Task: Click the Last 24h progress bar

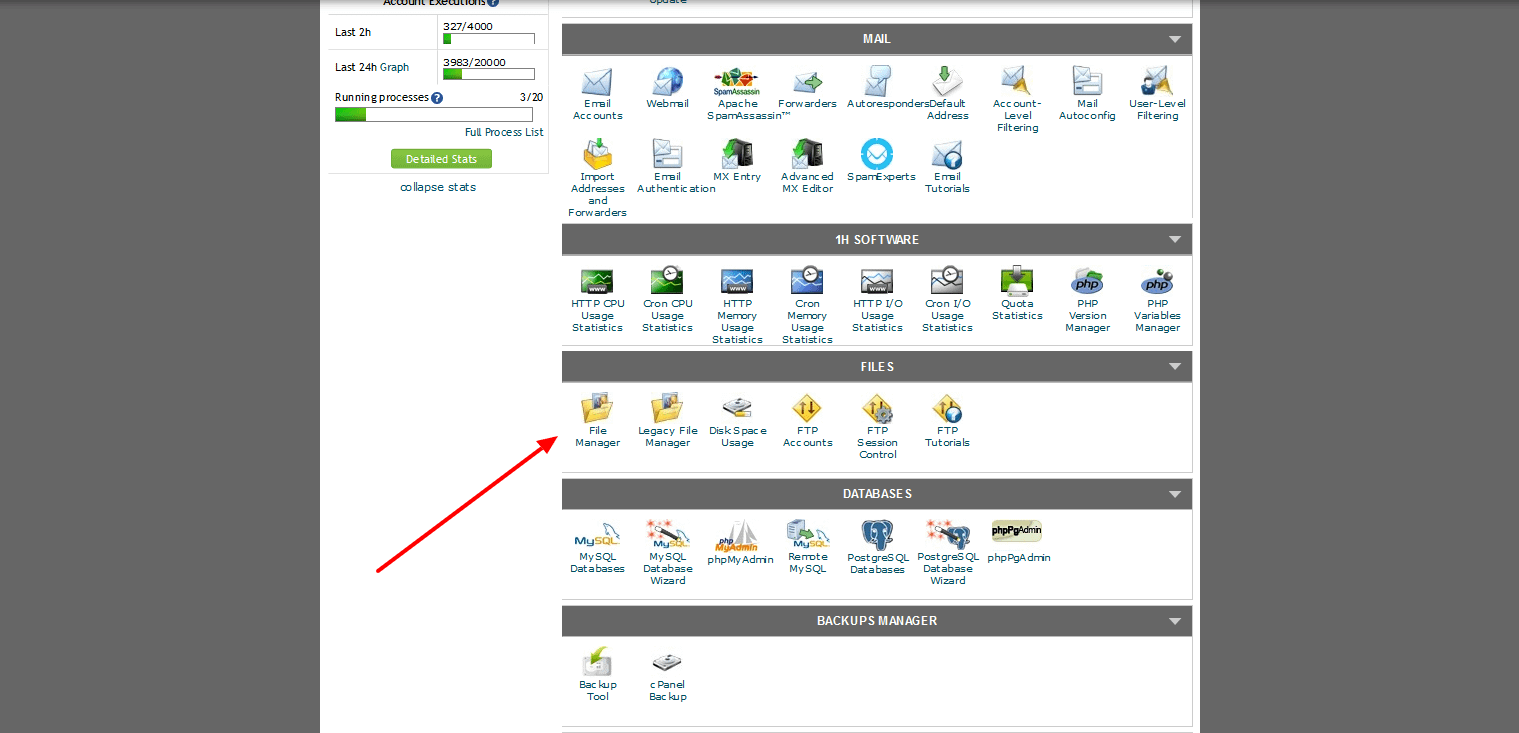Action: click(489, 74)
